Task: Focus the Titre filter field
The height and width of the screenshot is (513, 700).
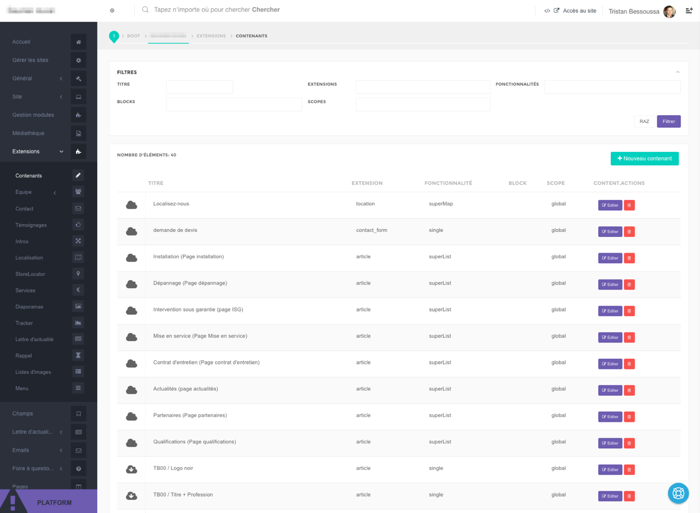Action: click(200, 87)
